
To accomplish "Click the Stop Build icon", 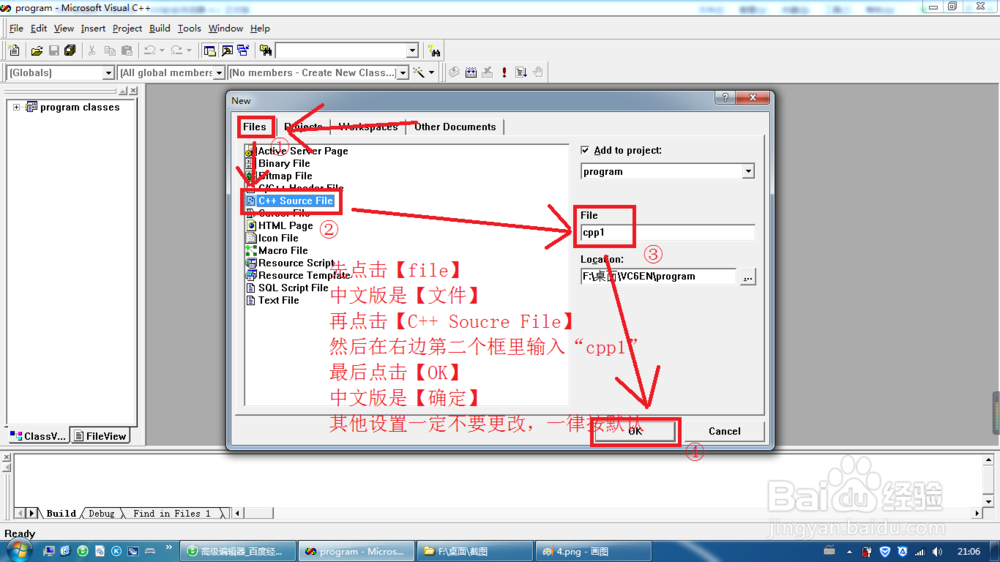I will click(487, 72).
